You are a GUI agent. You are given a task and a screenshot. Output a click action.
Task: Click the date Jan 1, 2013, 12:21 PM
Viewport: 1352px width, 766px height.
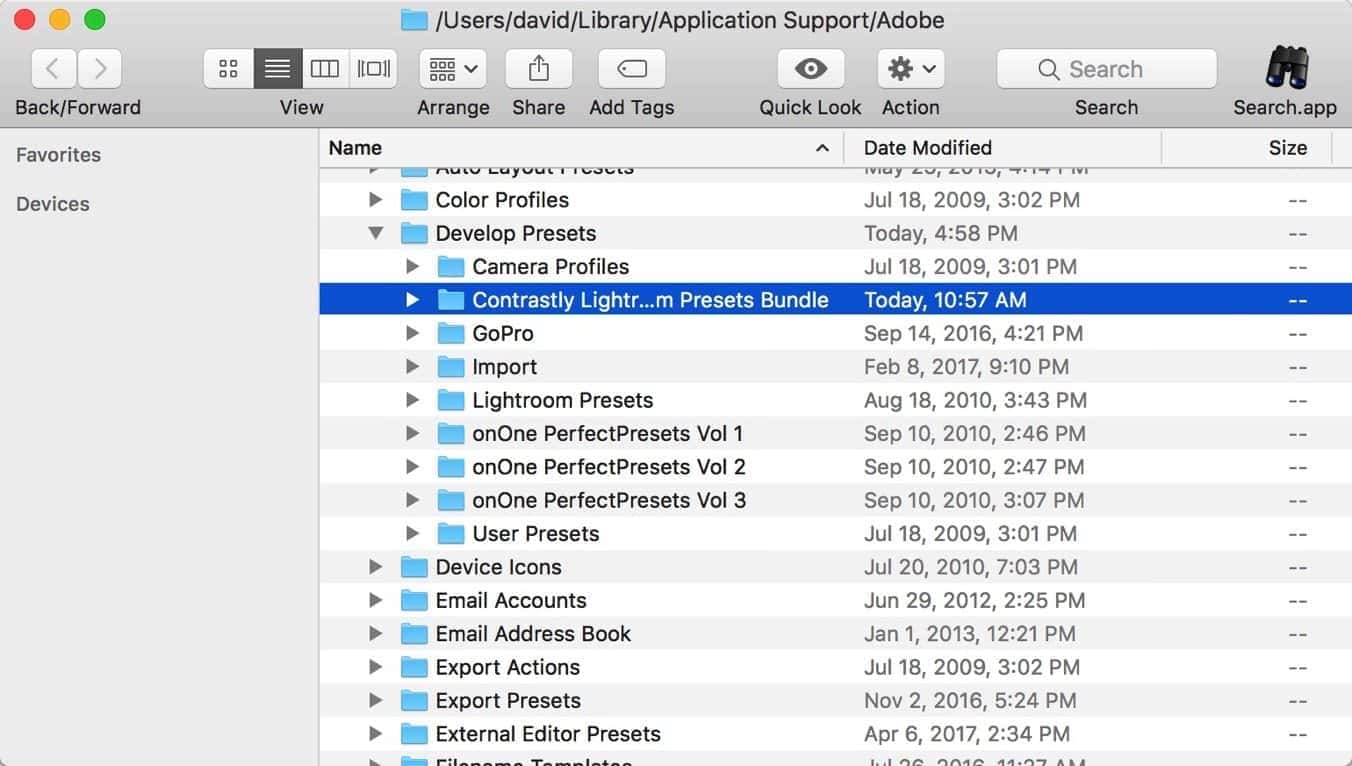[970, 634]
